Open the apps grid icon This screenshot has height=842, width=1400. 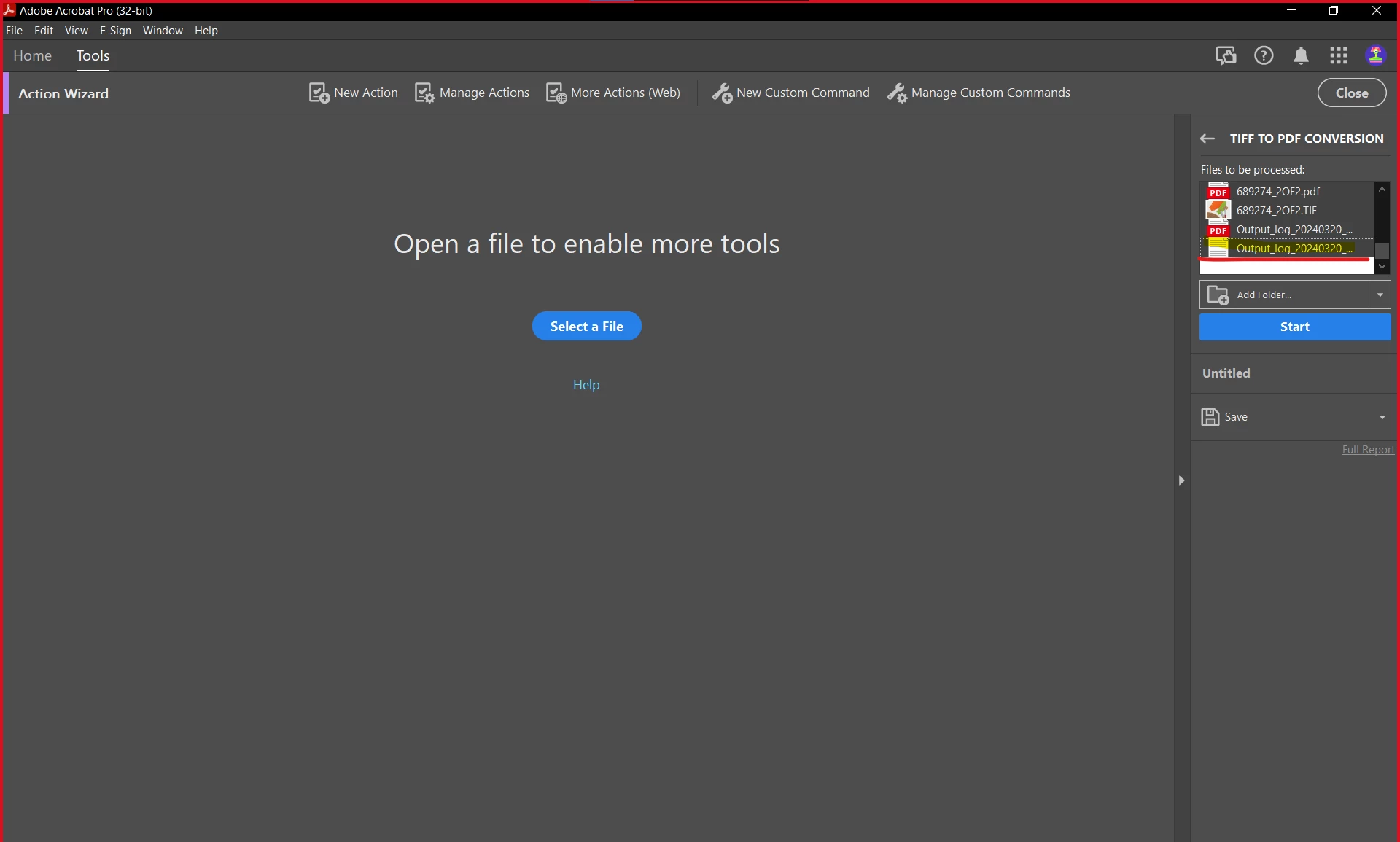tap(1339, 55)
